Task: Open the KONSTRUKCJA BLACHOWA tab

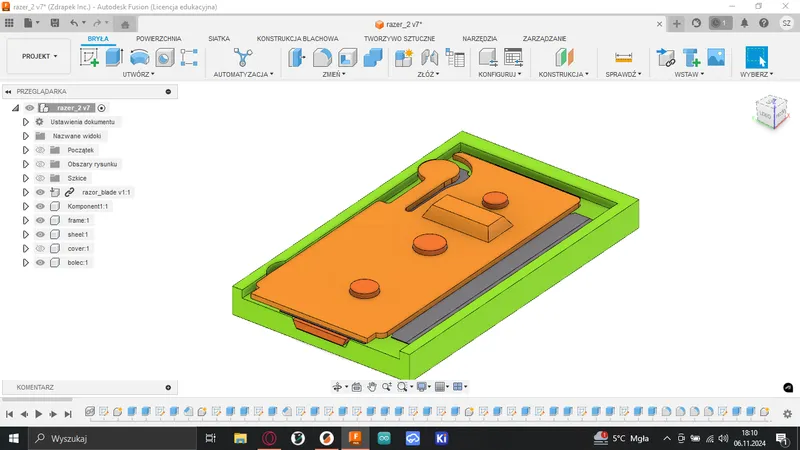Action: click(x=297, y=38)
